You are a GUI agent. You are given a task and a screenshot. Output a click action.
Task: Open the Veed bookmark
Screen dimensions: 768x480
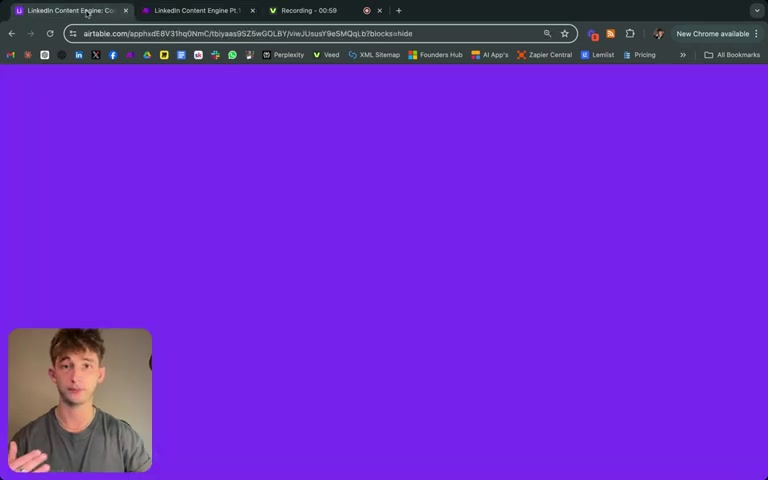(326, 55)
